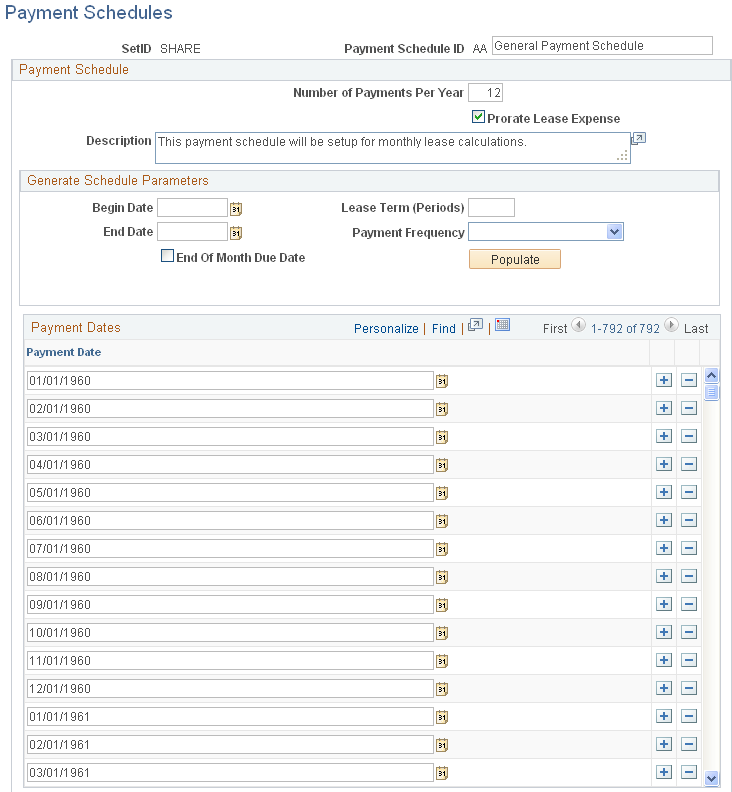The width and height of the screenshot is (732, 792).
Task: Show next rows arrow beside Last
Action: (x=671, y=325)
